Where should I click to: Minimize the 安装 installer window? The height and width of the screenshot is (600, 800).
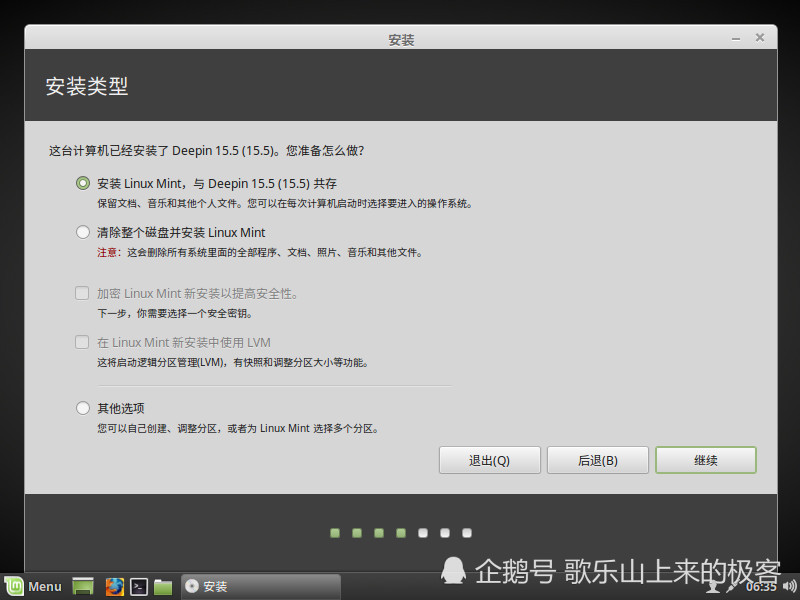pyautogui.click(x=736, y=38)
